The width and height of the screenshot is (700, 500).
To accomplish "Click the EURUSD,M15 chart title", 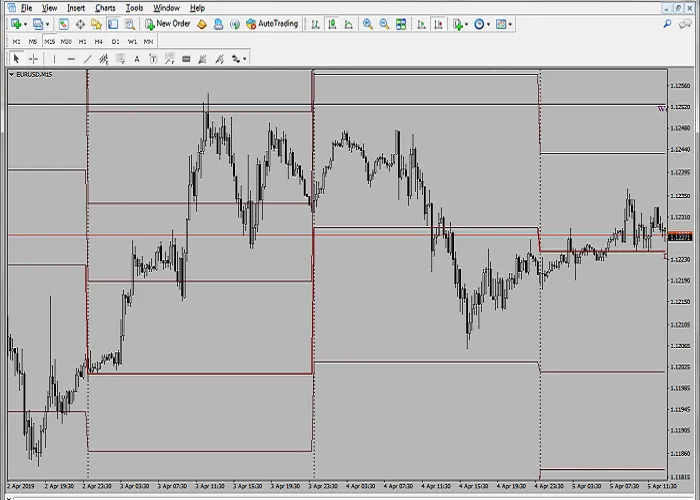I will [x=32, y=74].
